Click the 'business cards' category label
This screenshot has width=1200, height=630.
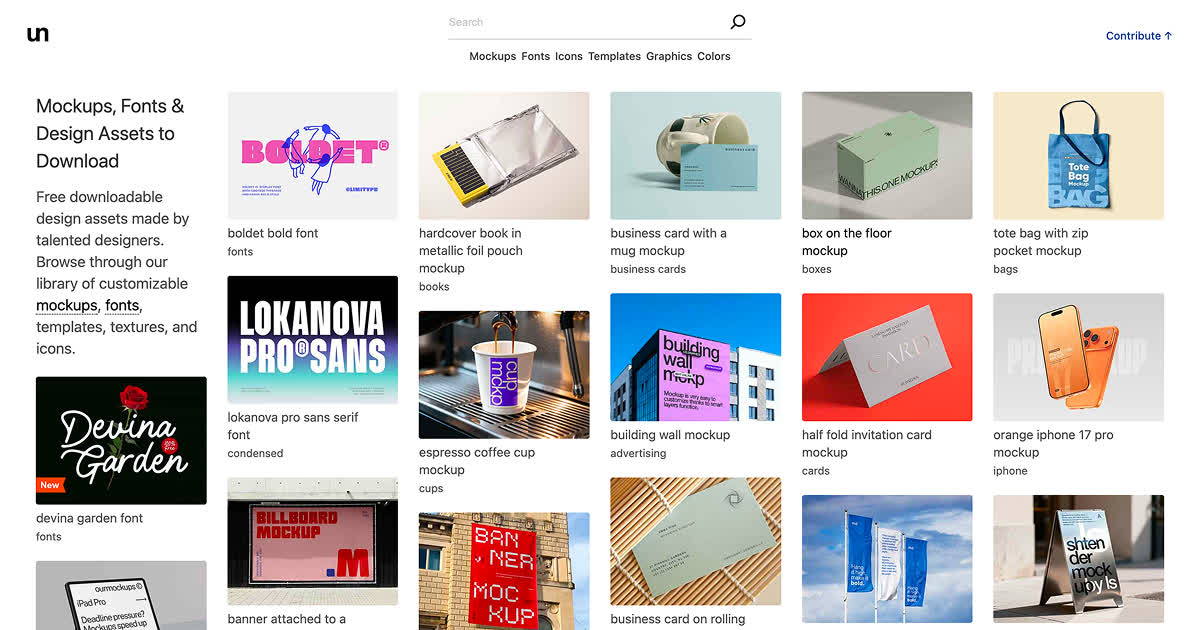648,269
